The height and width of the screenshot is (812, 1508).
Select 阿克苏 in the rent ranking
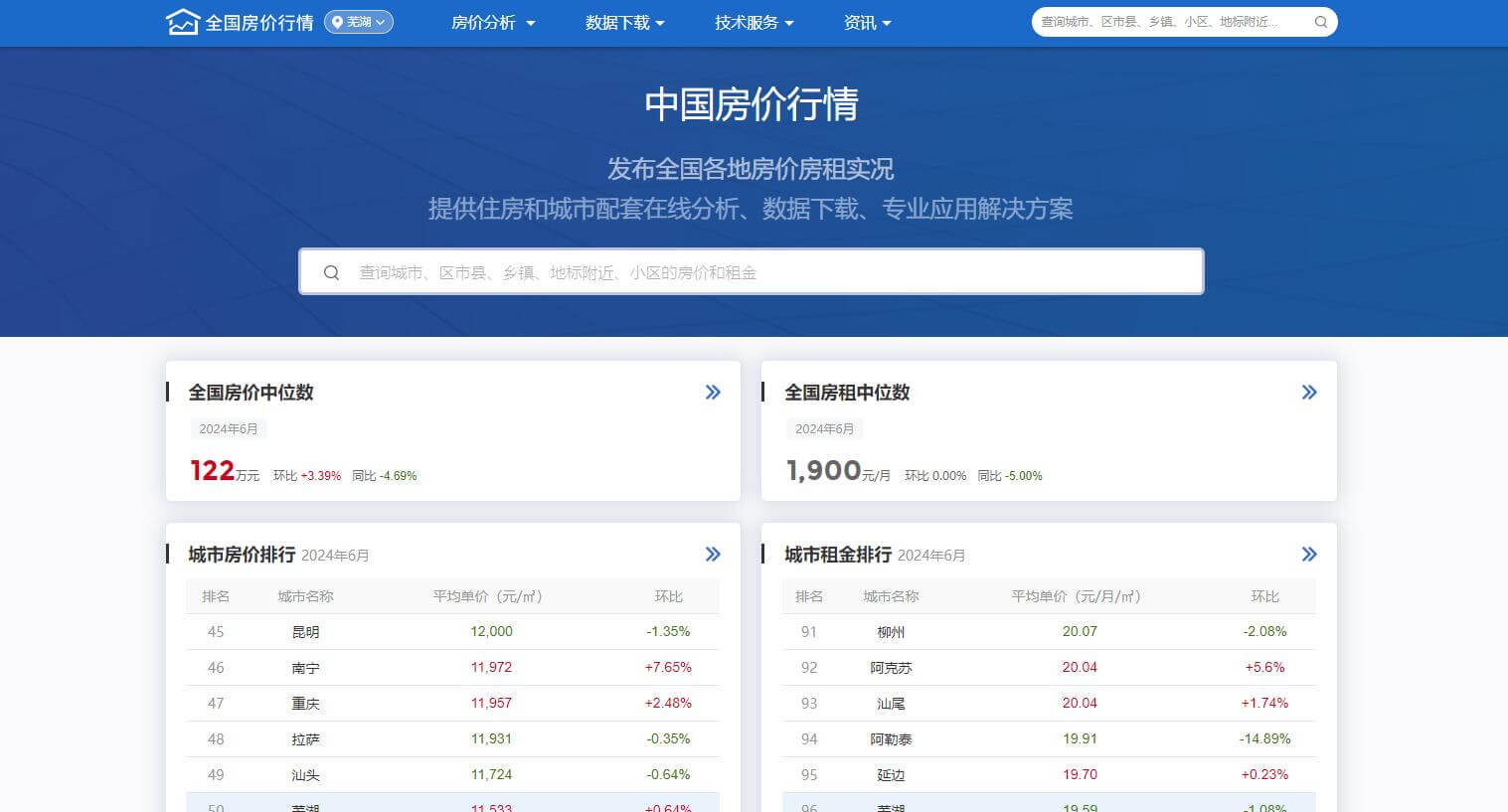coord(891,667)
